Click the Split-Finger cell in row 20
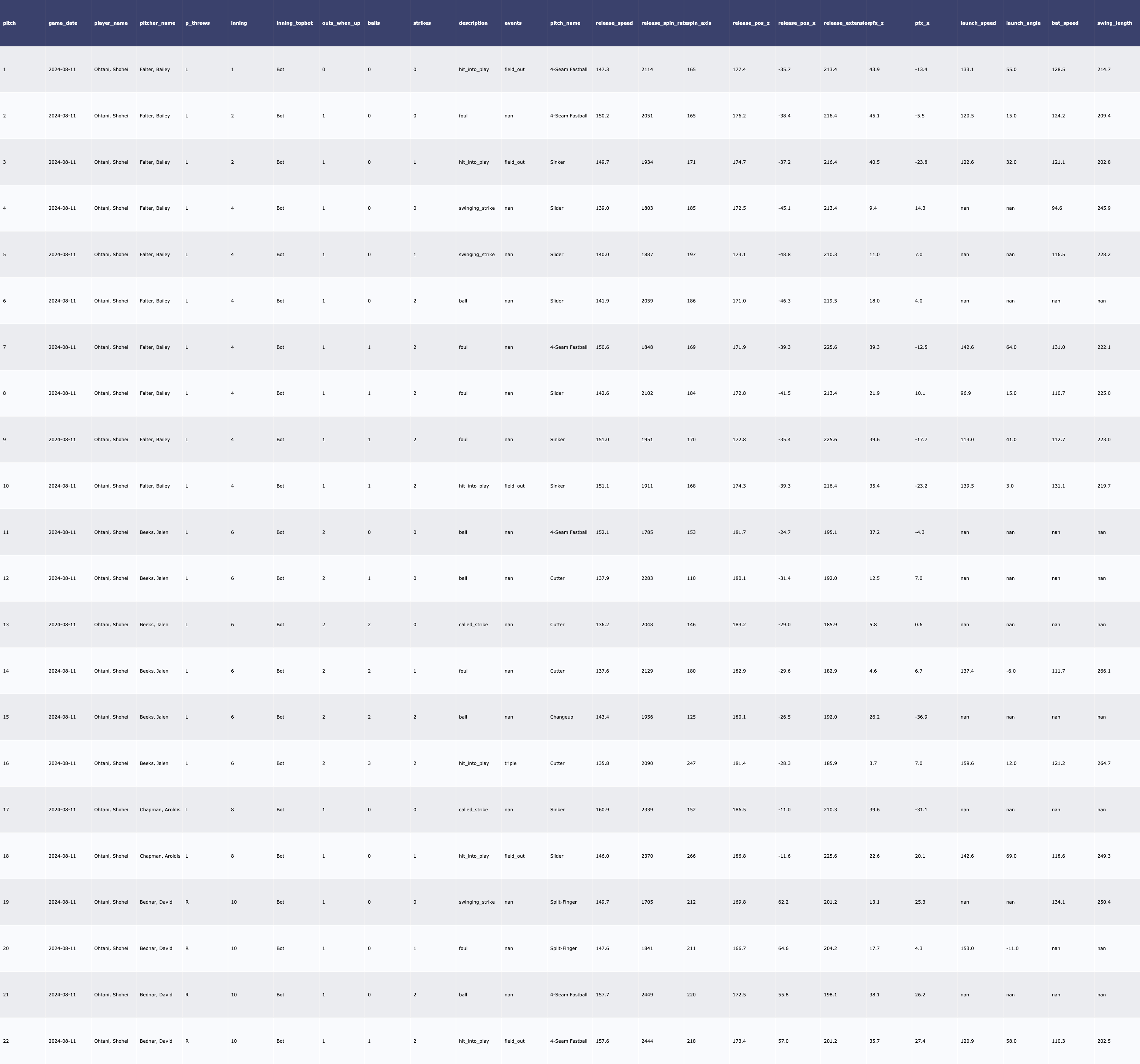This screenshot has height=1064, width=1140. click(x=563, y=949)
